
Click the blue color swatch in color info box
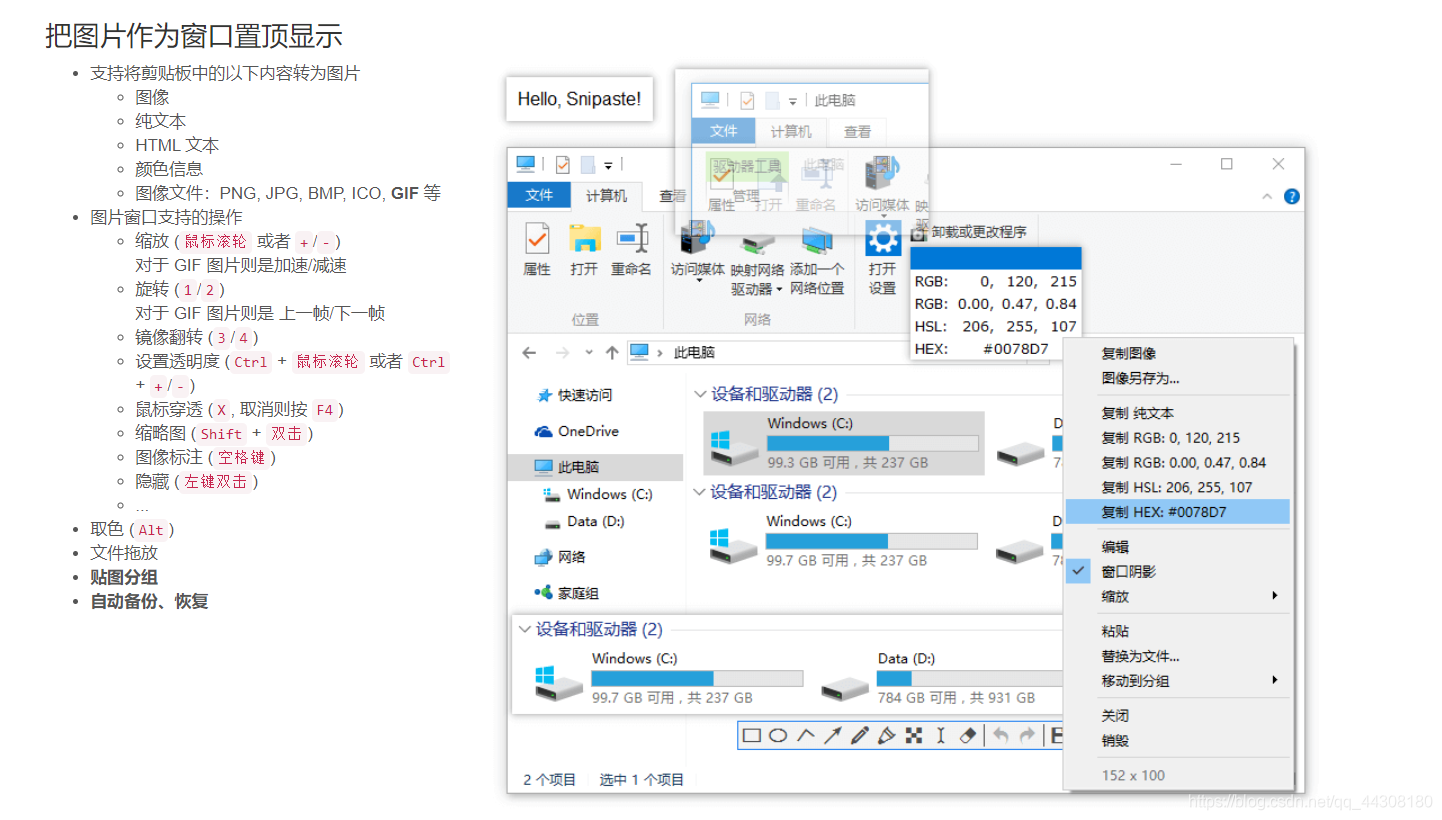(995, 258)
